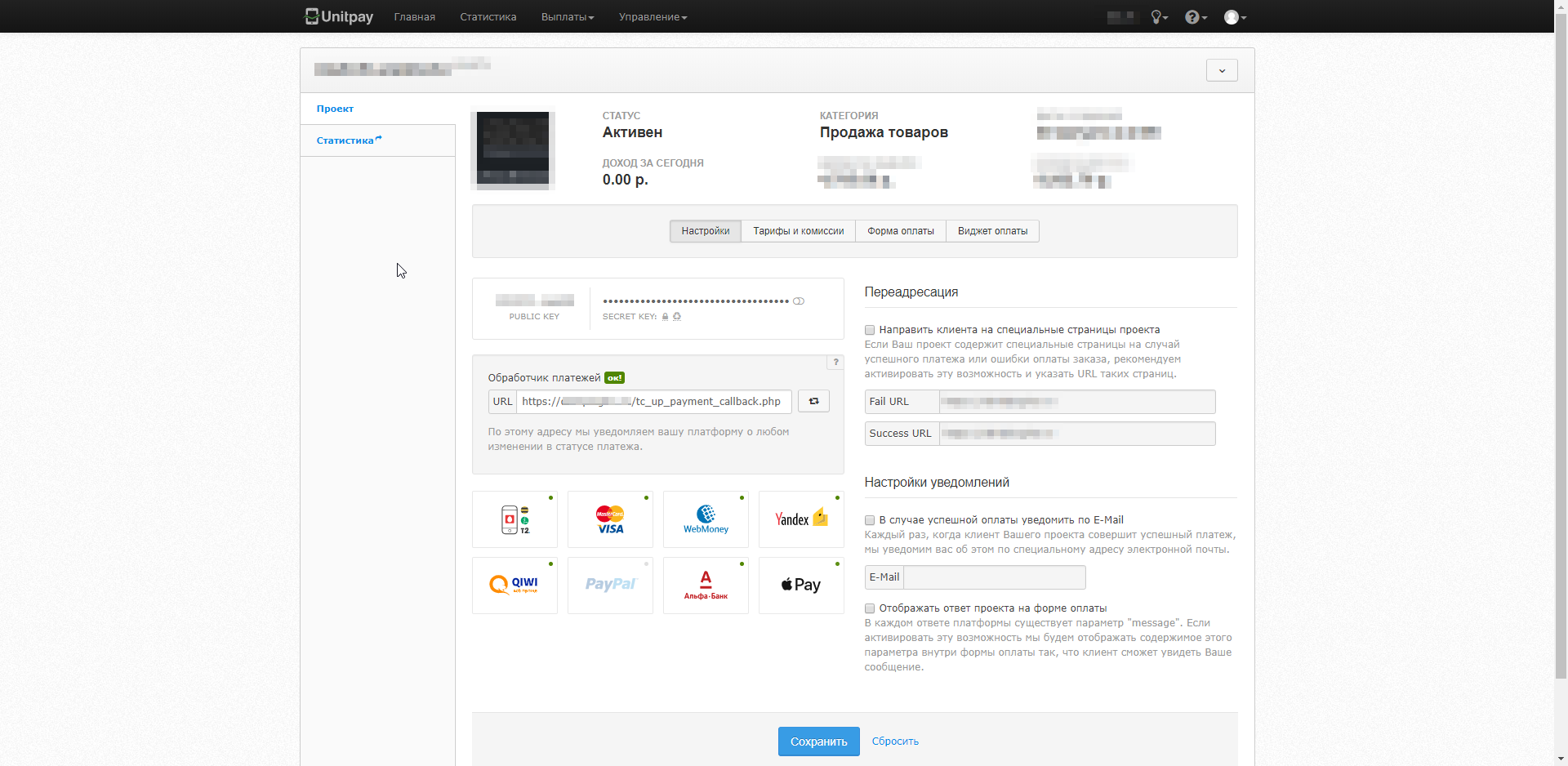This screenshot has width=1568, height=766.
Task: Reveal the hidden secret key toggle
Action: click(799, 301)
